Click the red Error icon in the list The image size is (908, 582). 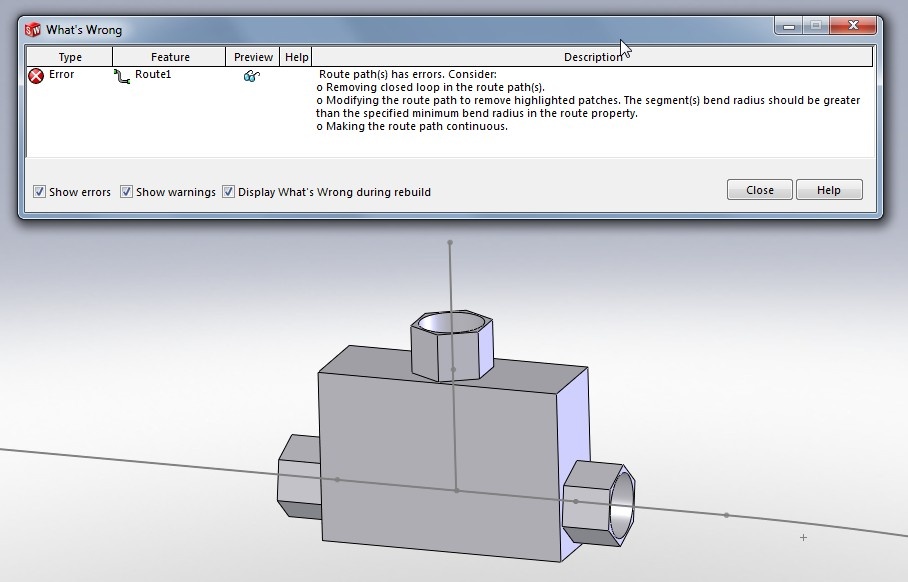pyautogui.click(x=36, y=76)
